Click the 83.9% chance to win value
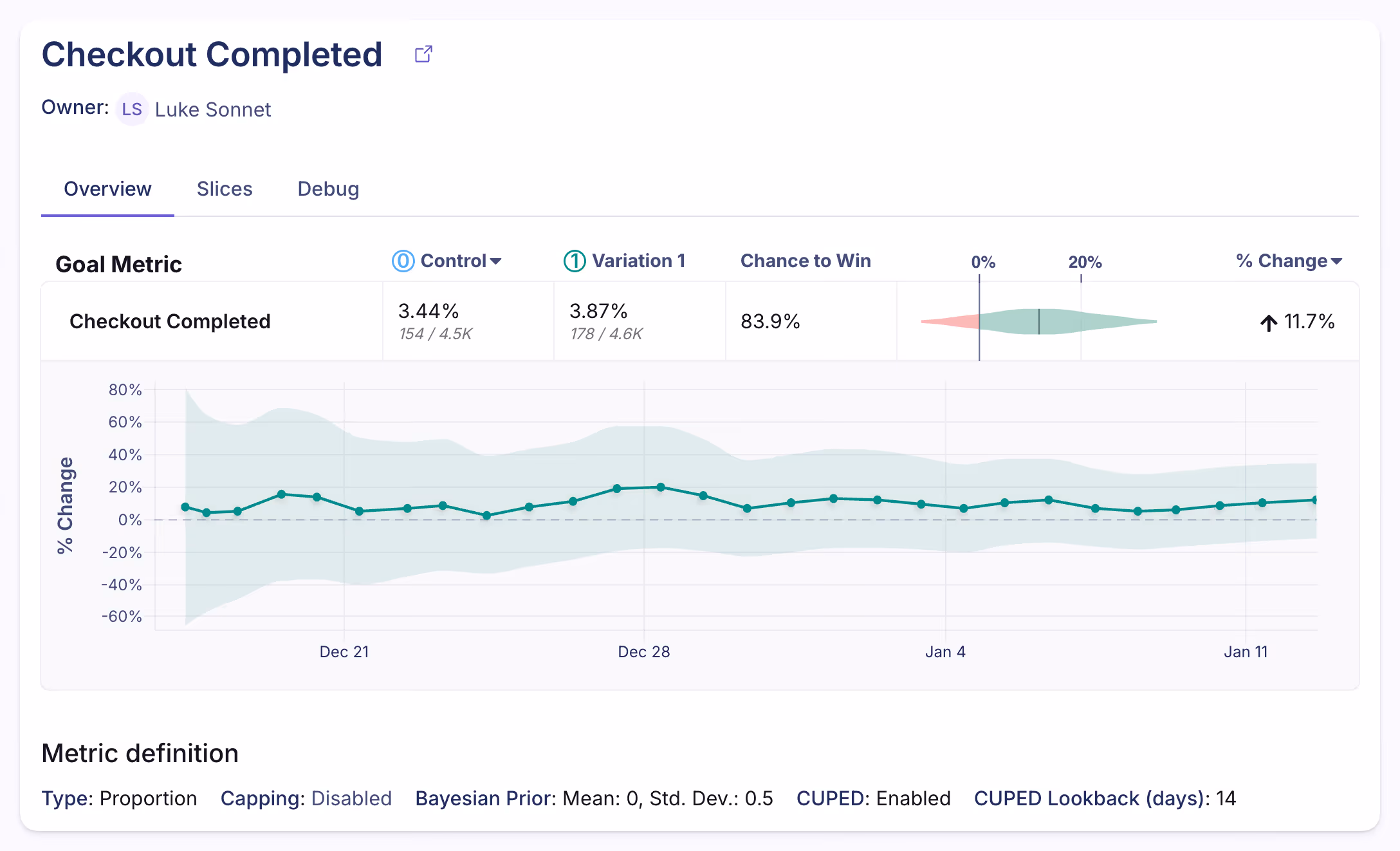 (x=770, y=321)
